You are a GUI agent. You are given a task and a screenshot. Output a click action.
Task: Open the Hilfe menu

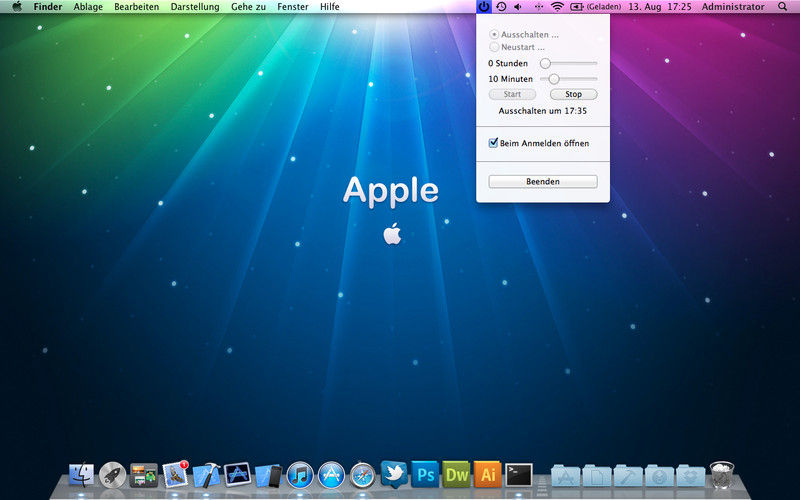pyautogui.click(x=330, y=7)
